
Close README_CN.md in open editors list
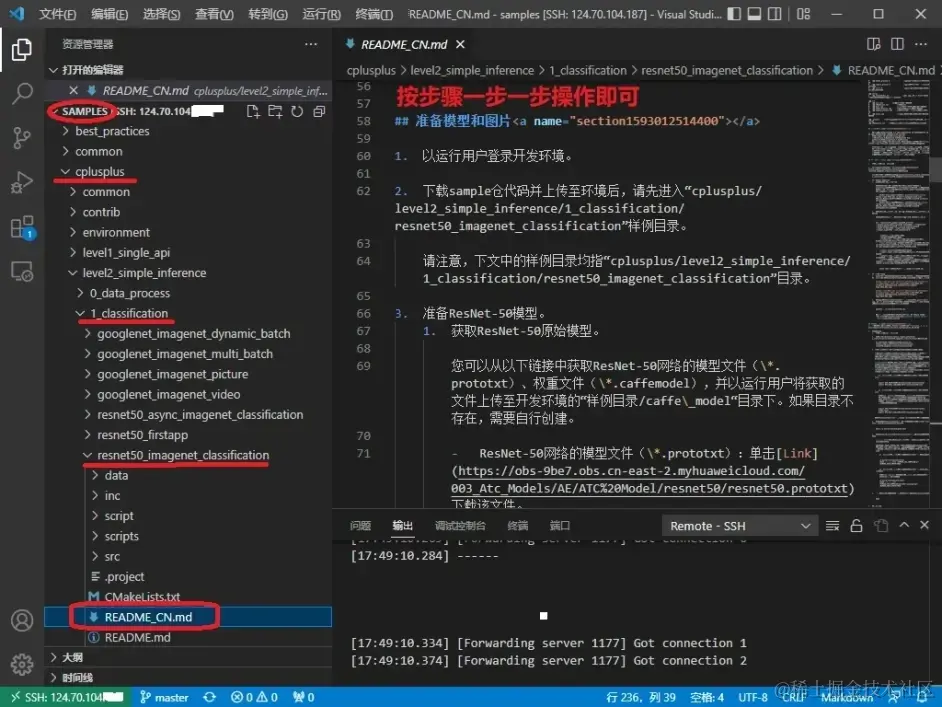[x=73, y=90]
